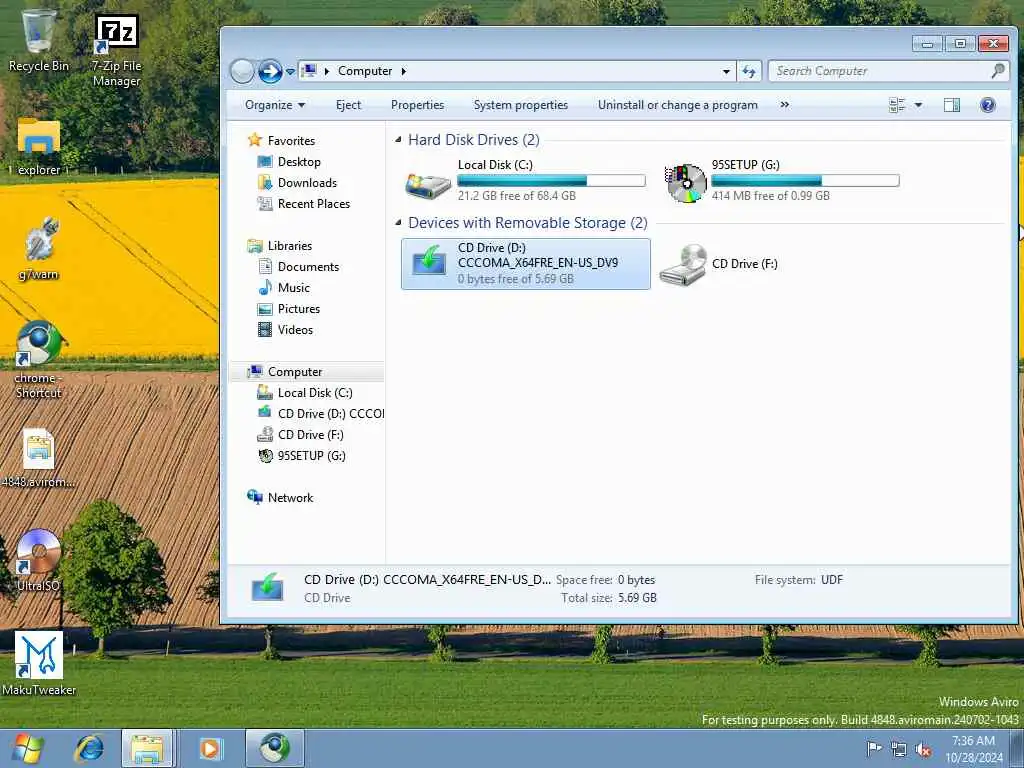Select Computer in navigation pane
The height and width of the screenshot is (768, 1024).
295,372
